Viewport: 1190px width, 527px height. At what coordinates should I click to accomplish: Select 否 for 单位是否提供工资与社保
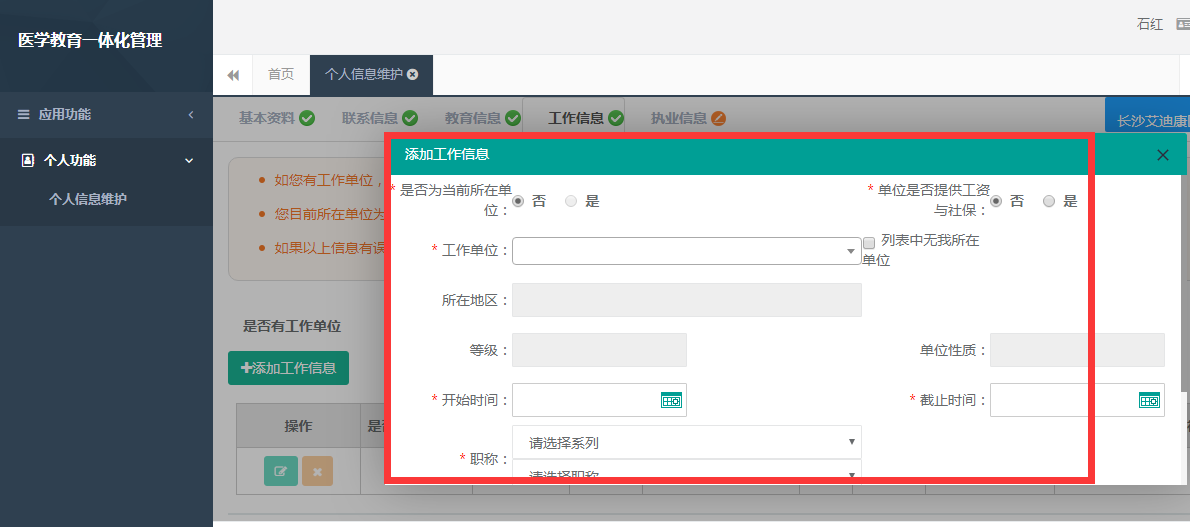point(996,201)
